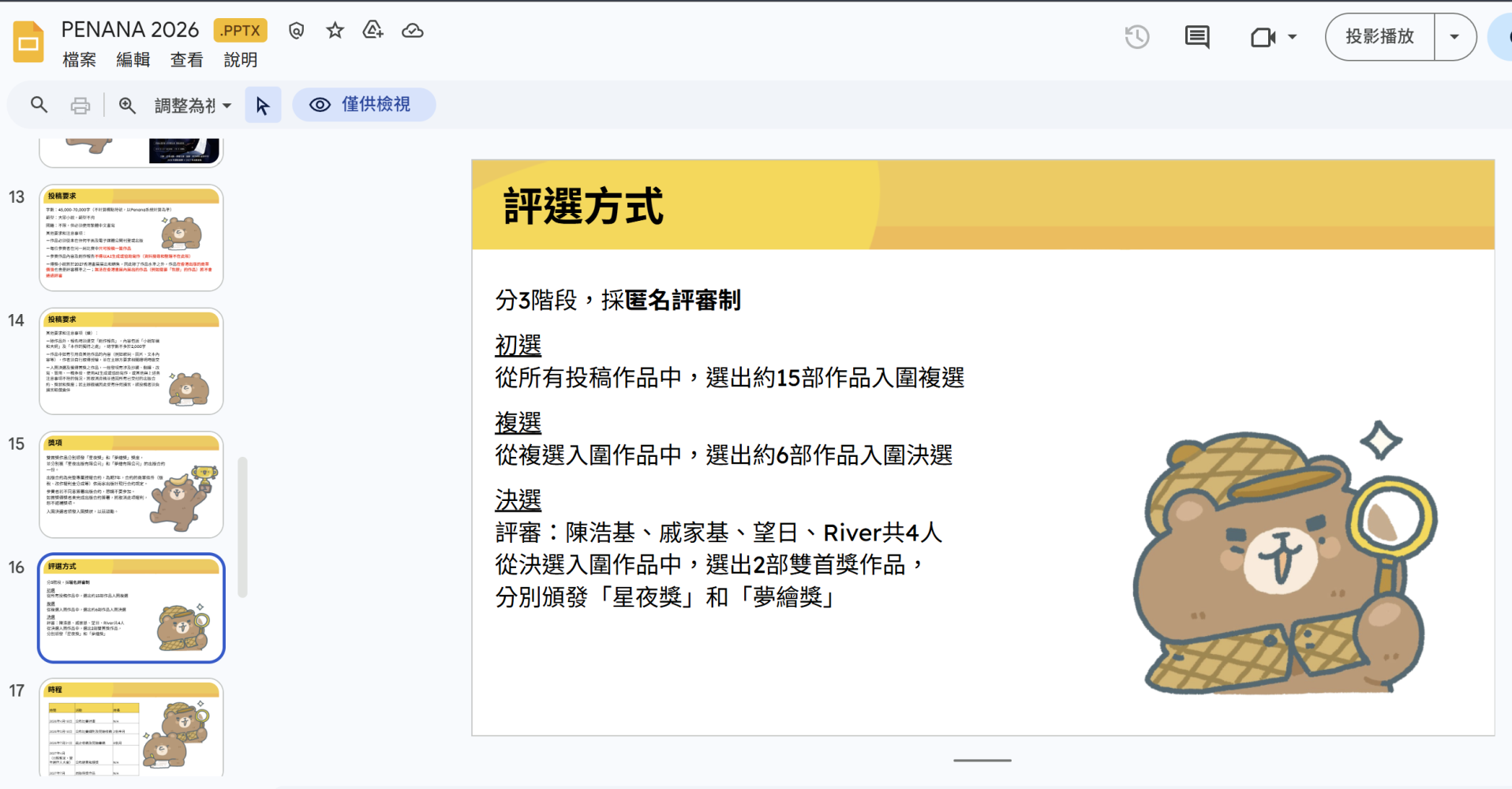The height and width of the screenshot is (789, 1512).
Task: Click the print icon
Action: click(80, 105)
